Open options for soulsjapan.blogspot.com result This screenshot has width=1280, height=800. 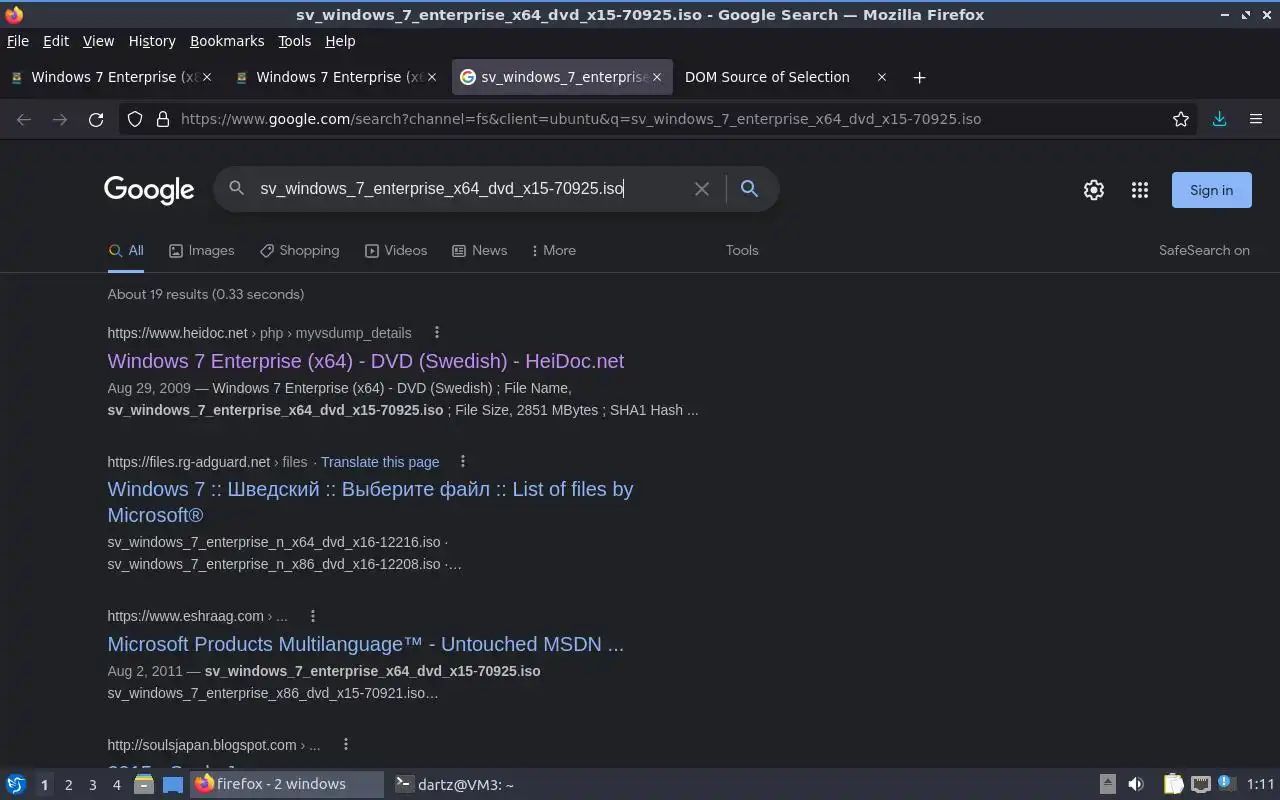click(x=345, y=744)
